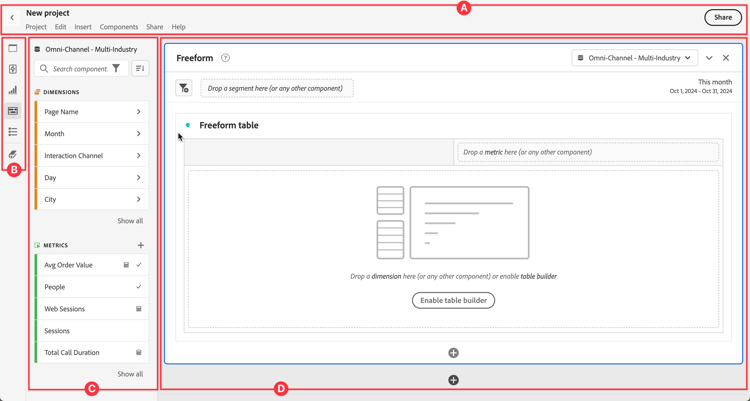Screen dimensions: 750x401
Task: Click the Dimensions section header
Action: coord(61,92)
